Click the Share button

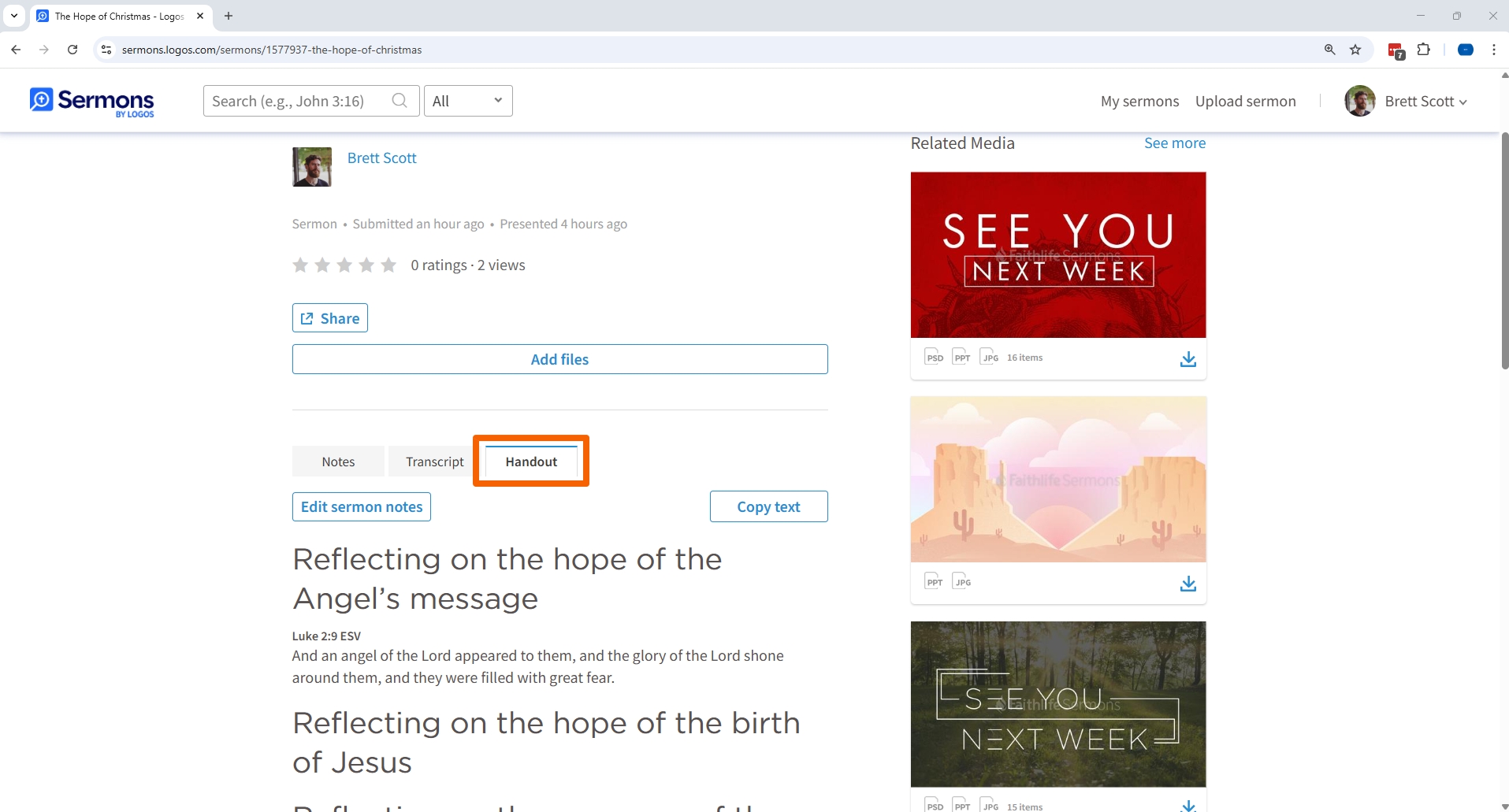coord(330,318)
